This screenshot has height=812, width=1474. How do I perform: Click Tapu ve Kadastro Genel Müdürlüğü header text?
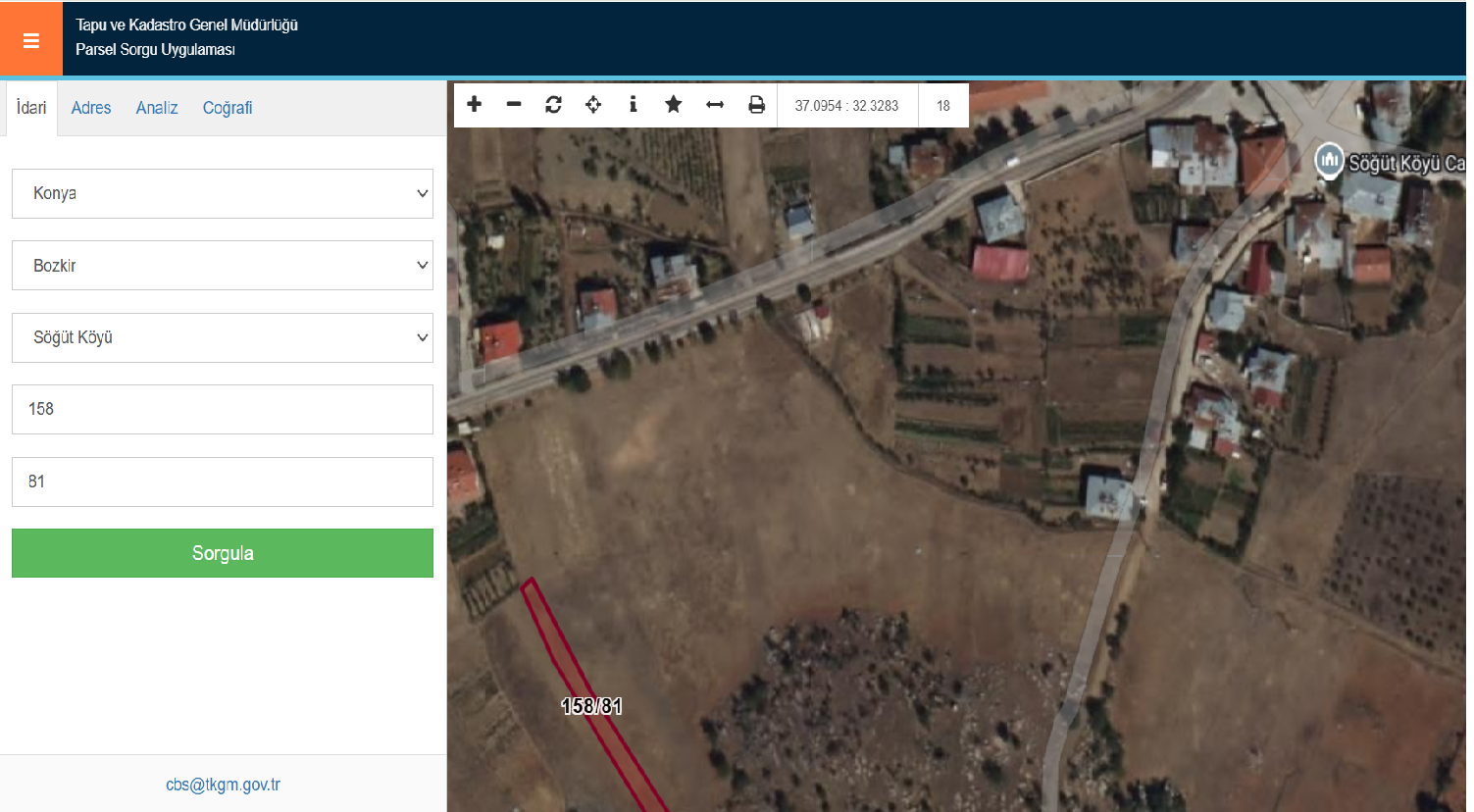pos(186,25)
